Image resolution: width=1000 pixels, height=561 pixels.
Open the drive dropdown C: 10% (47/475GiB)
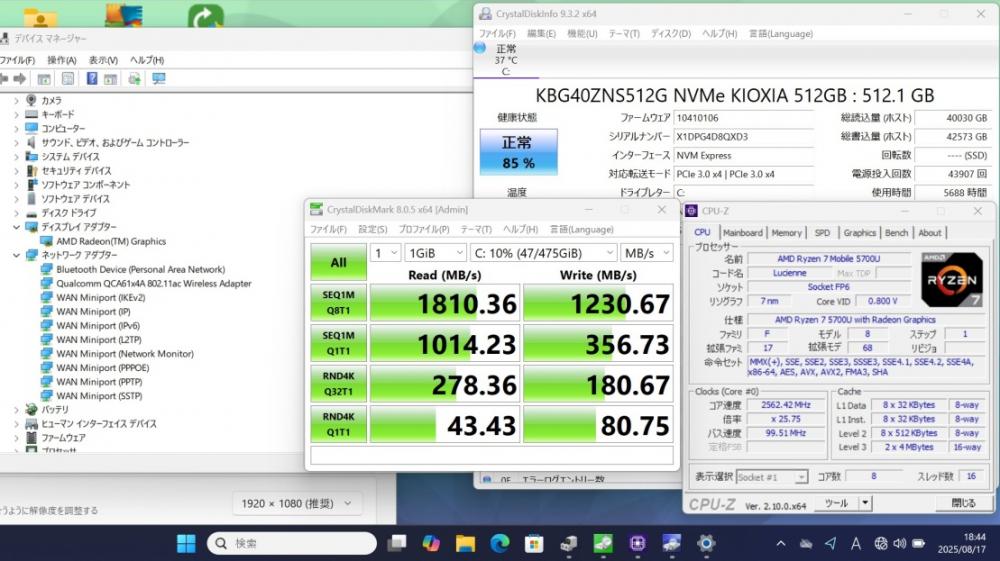543,253
